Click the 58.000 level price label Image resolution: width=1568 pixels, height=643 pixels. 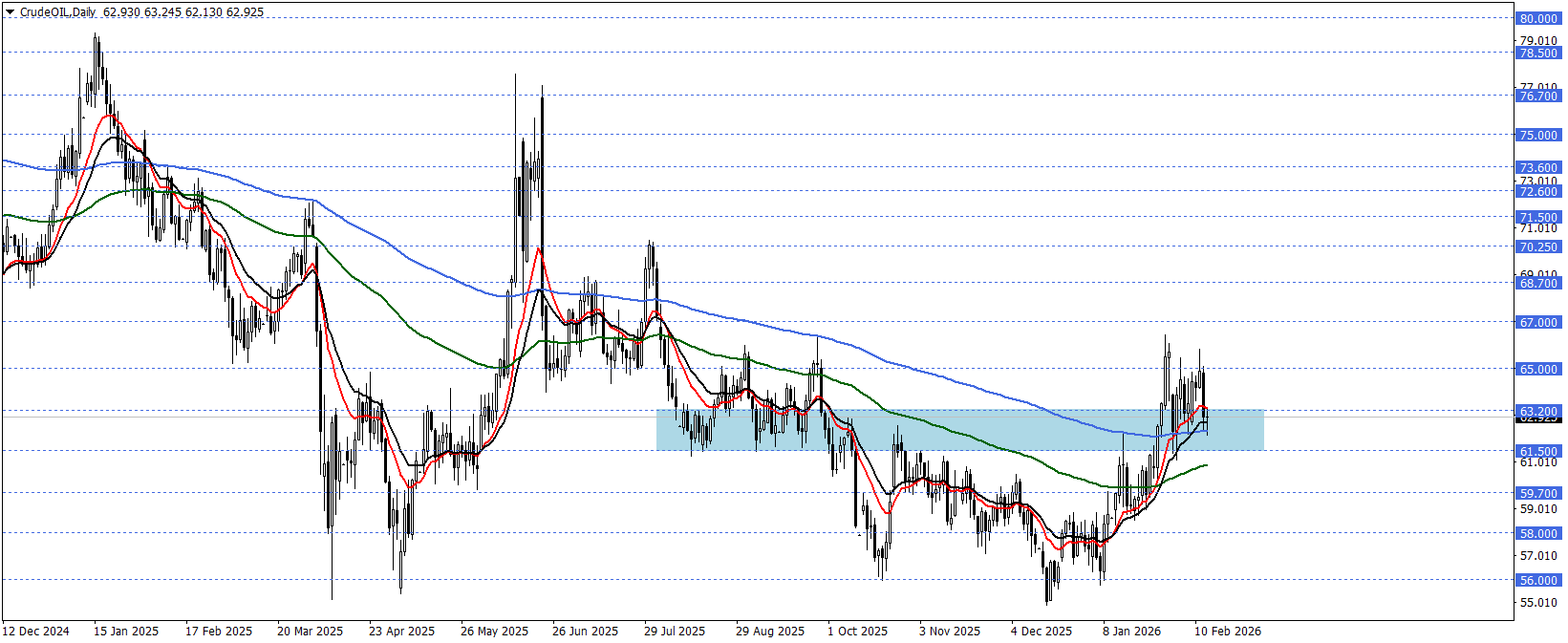tap(1538, 533)
